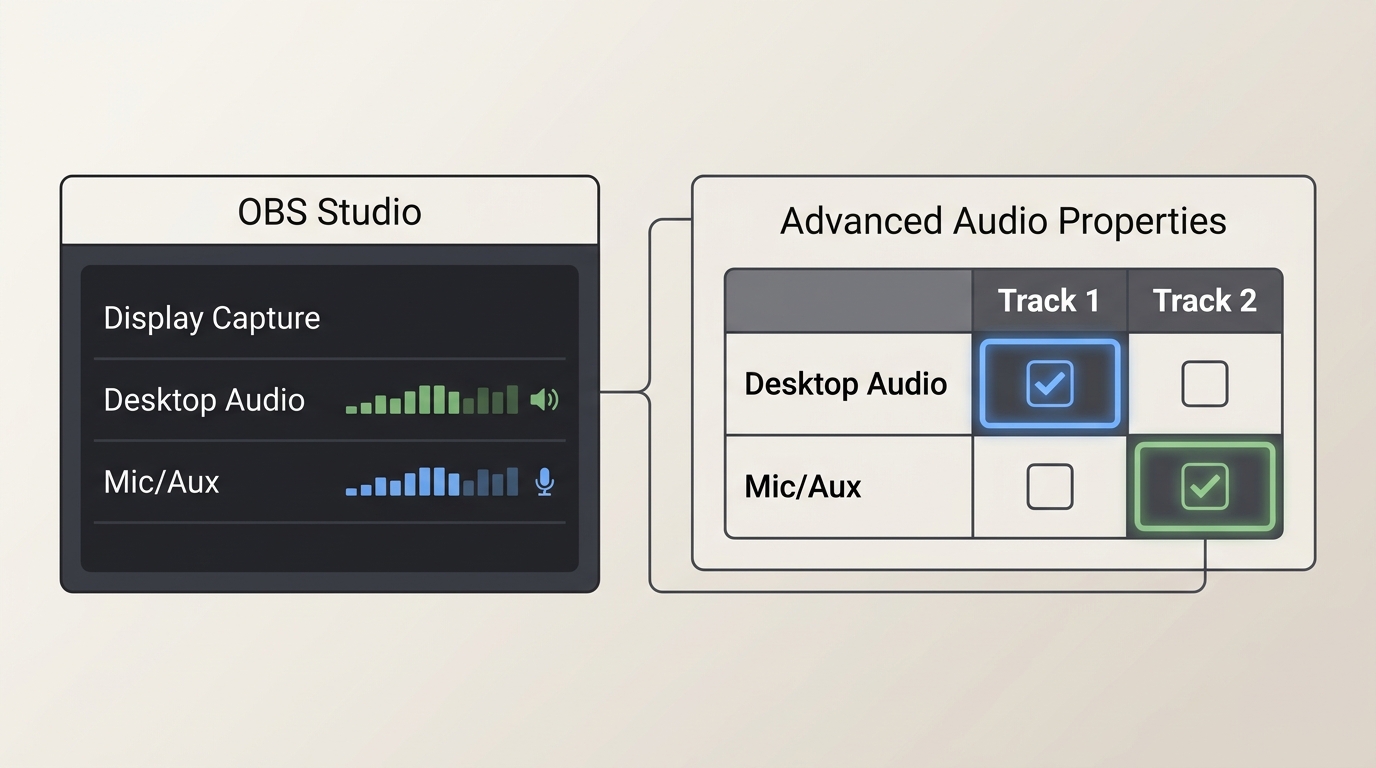
Task: Click the blue Mic/Aux level meter
Action: [432, 482]
